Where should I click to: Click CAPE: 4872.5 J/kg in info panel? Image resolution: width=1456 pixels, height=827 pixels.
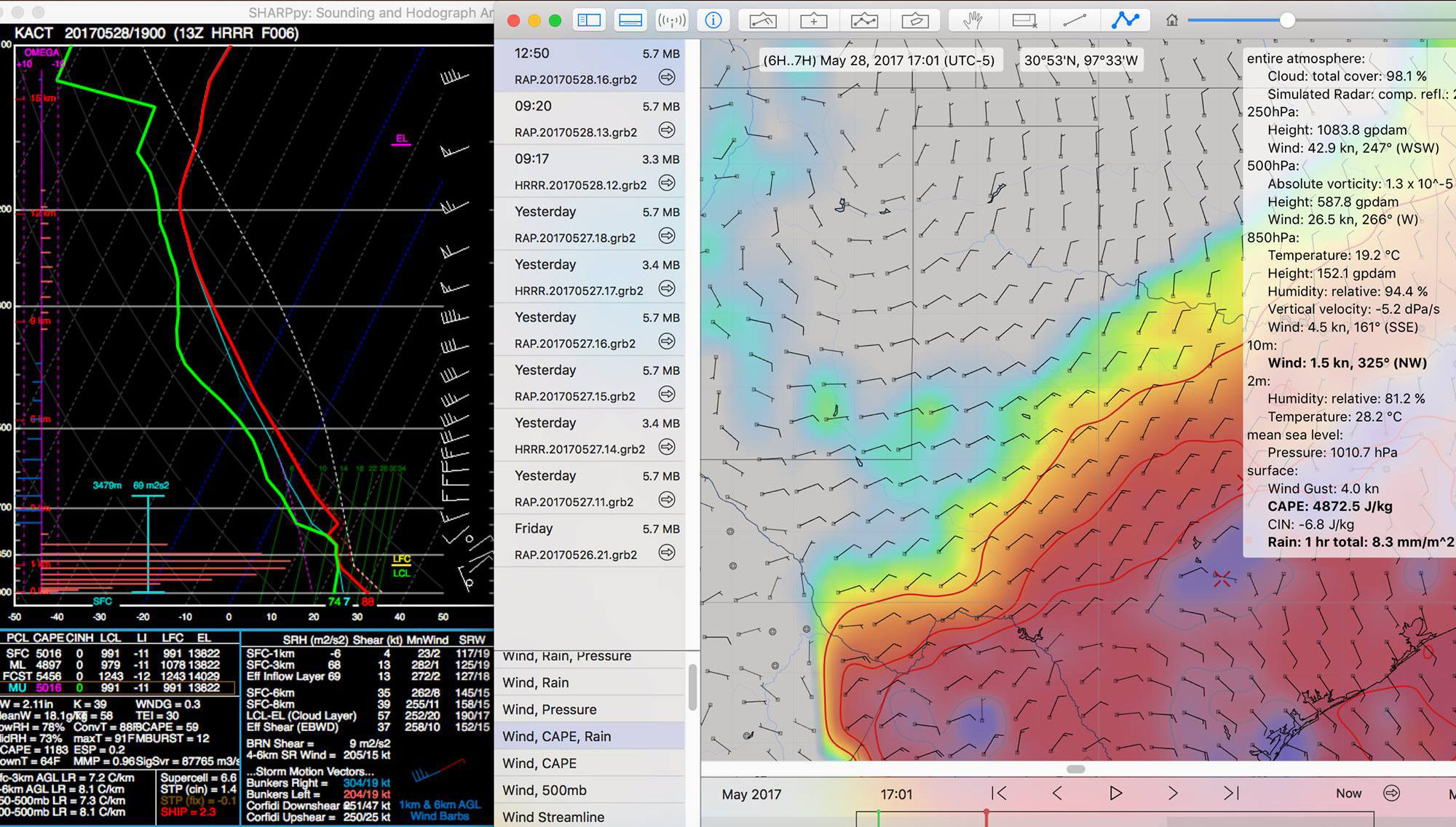(1330, 507)
